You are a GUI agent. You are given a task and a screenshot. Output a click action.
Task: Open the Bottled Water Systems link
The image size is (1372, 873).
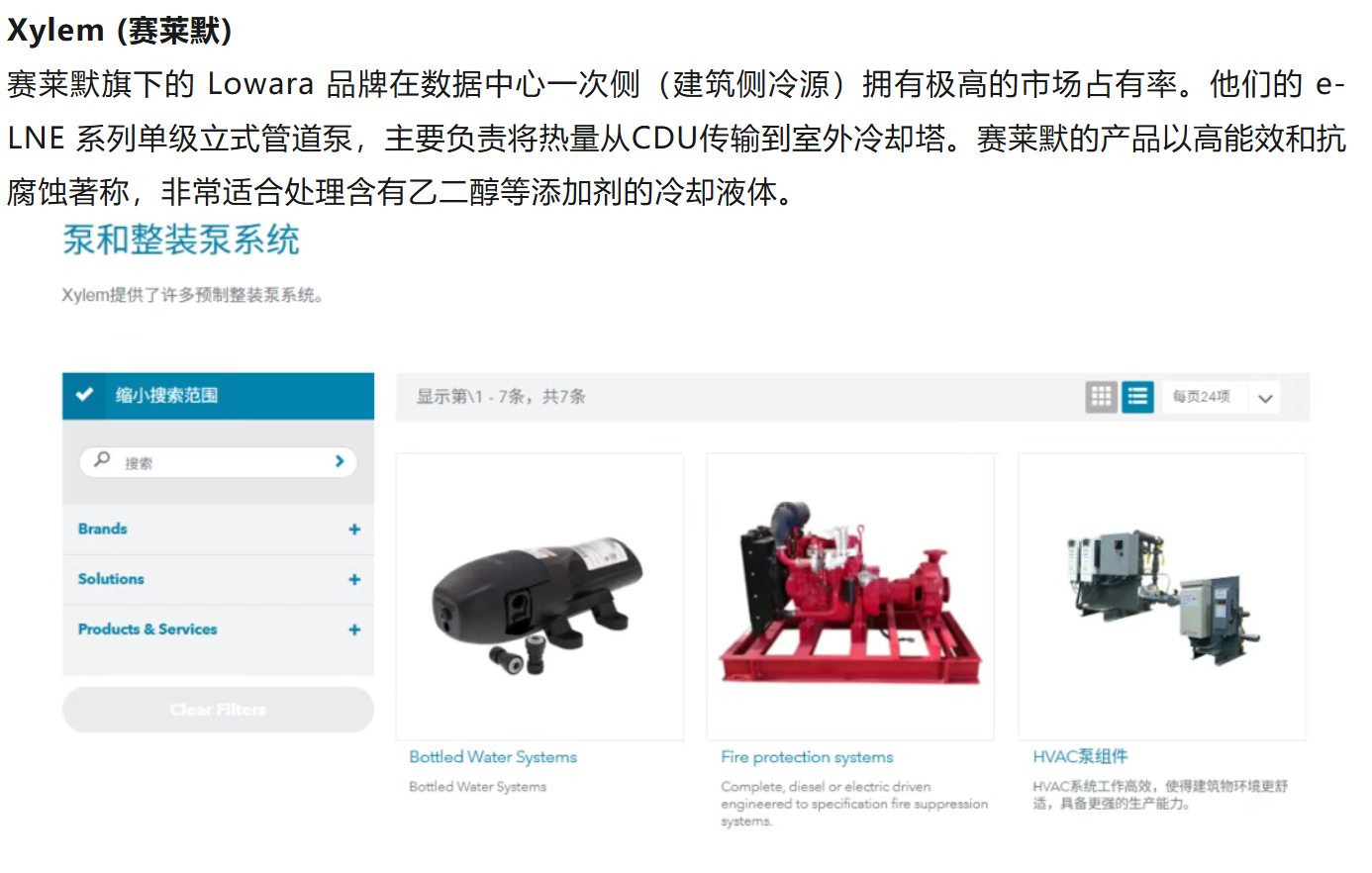(493, 757)
